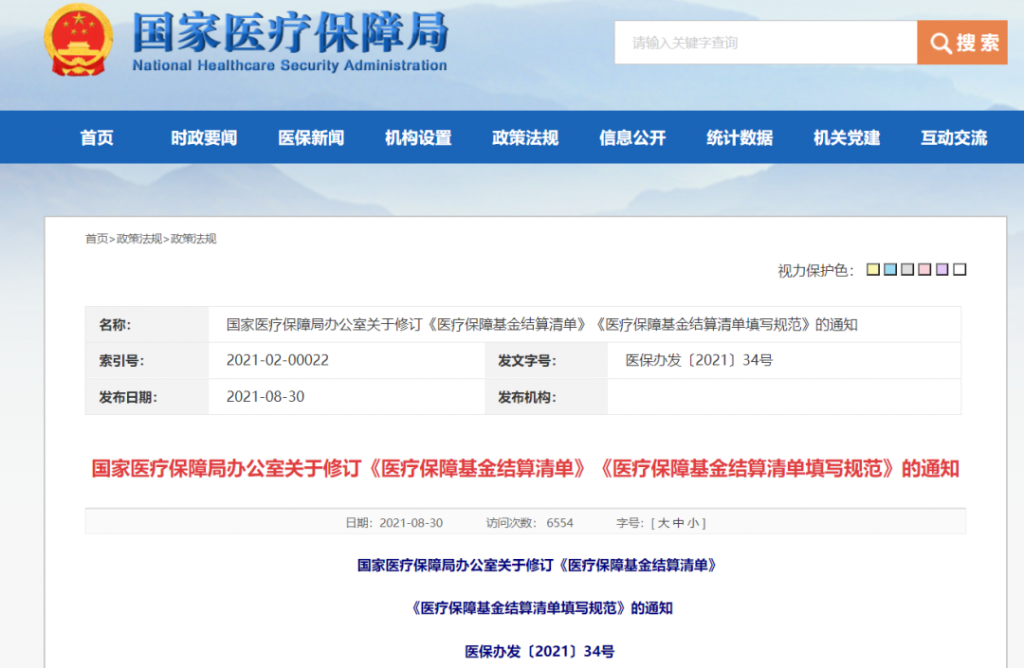Open the 医保新闻 navigation item
This screenshot has width=1024, height=668.
point(311,138)
